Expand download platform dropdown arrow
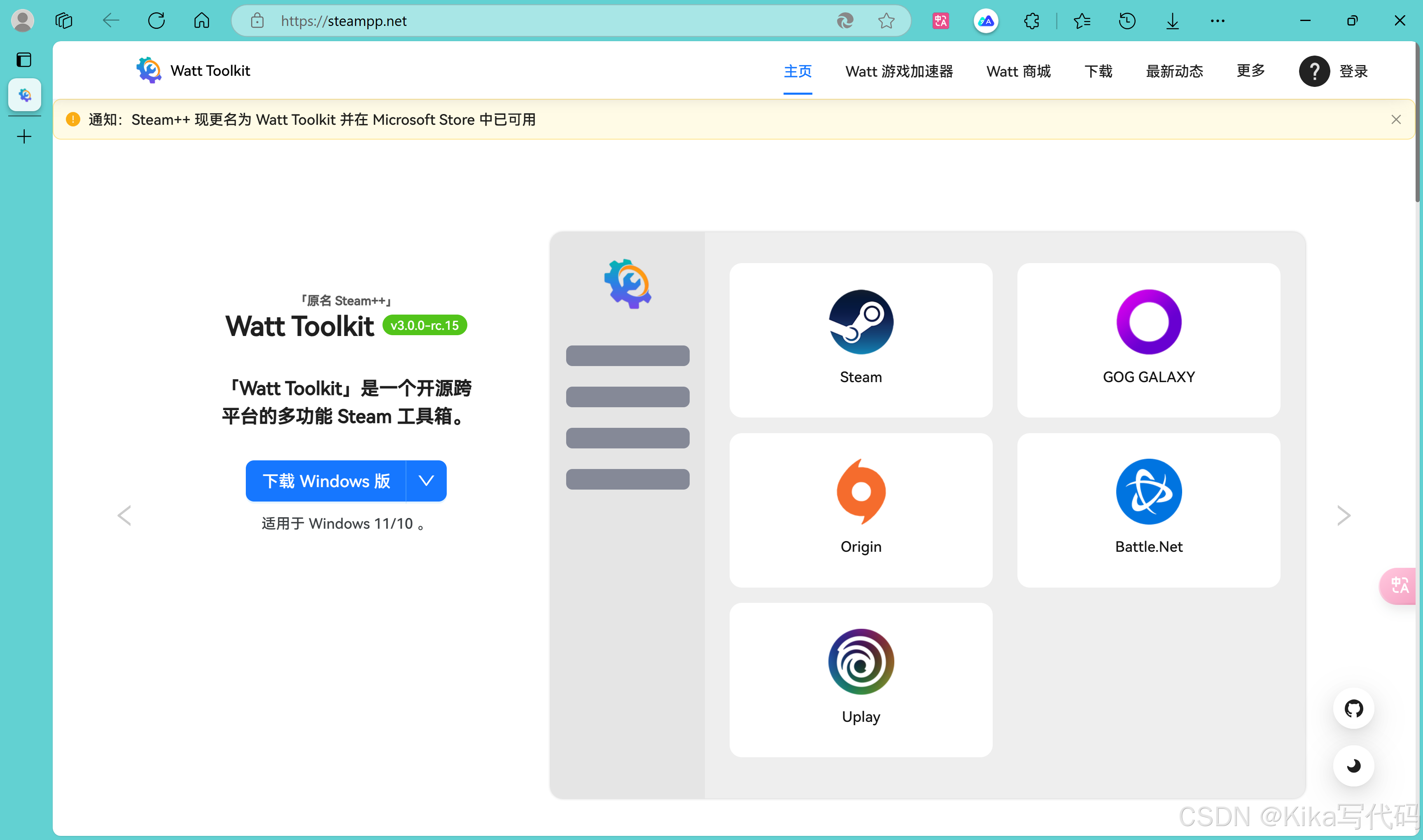 coord(426,481)
